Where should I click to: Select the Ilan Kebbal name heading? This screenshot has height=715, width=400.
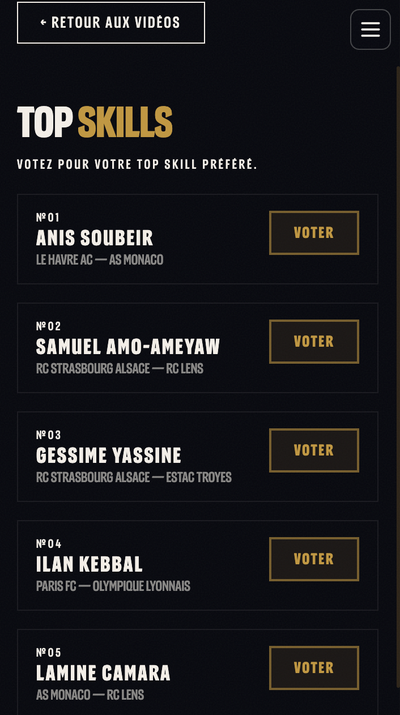(x=89, y=564)
